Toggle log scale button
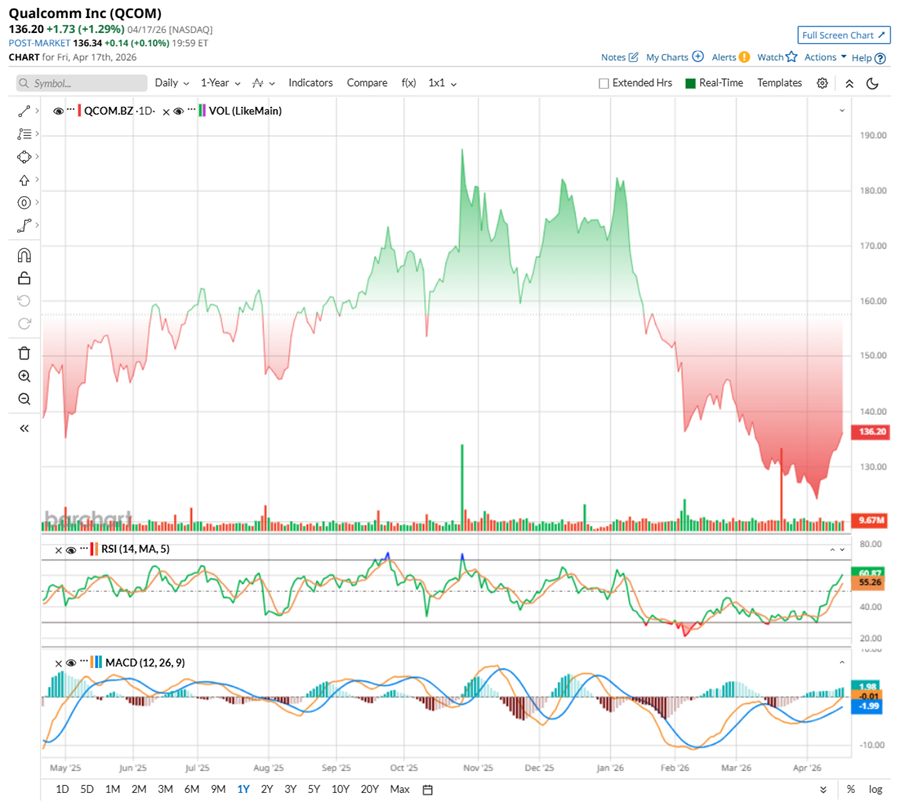Viewport: 902px width, 807px height. 876,789
